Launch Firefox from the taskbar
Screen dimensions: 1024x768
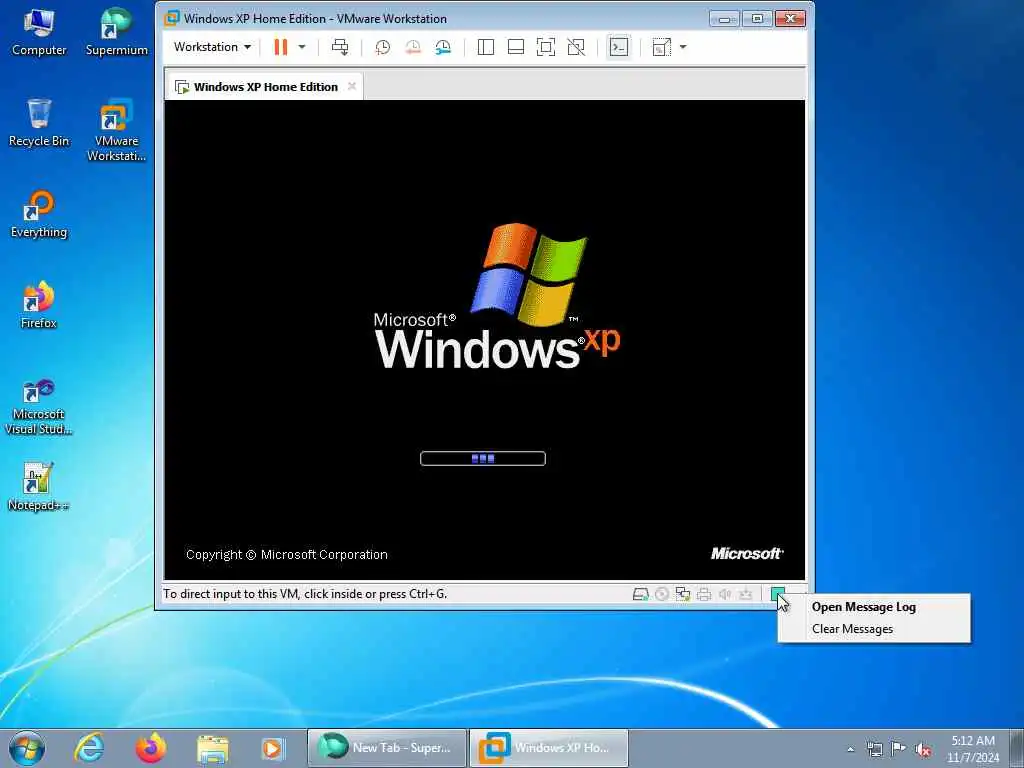tap(151, 748)
